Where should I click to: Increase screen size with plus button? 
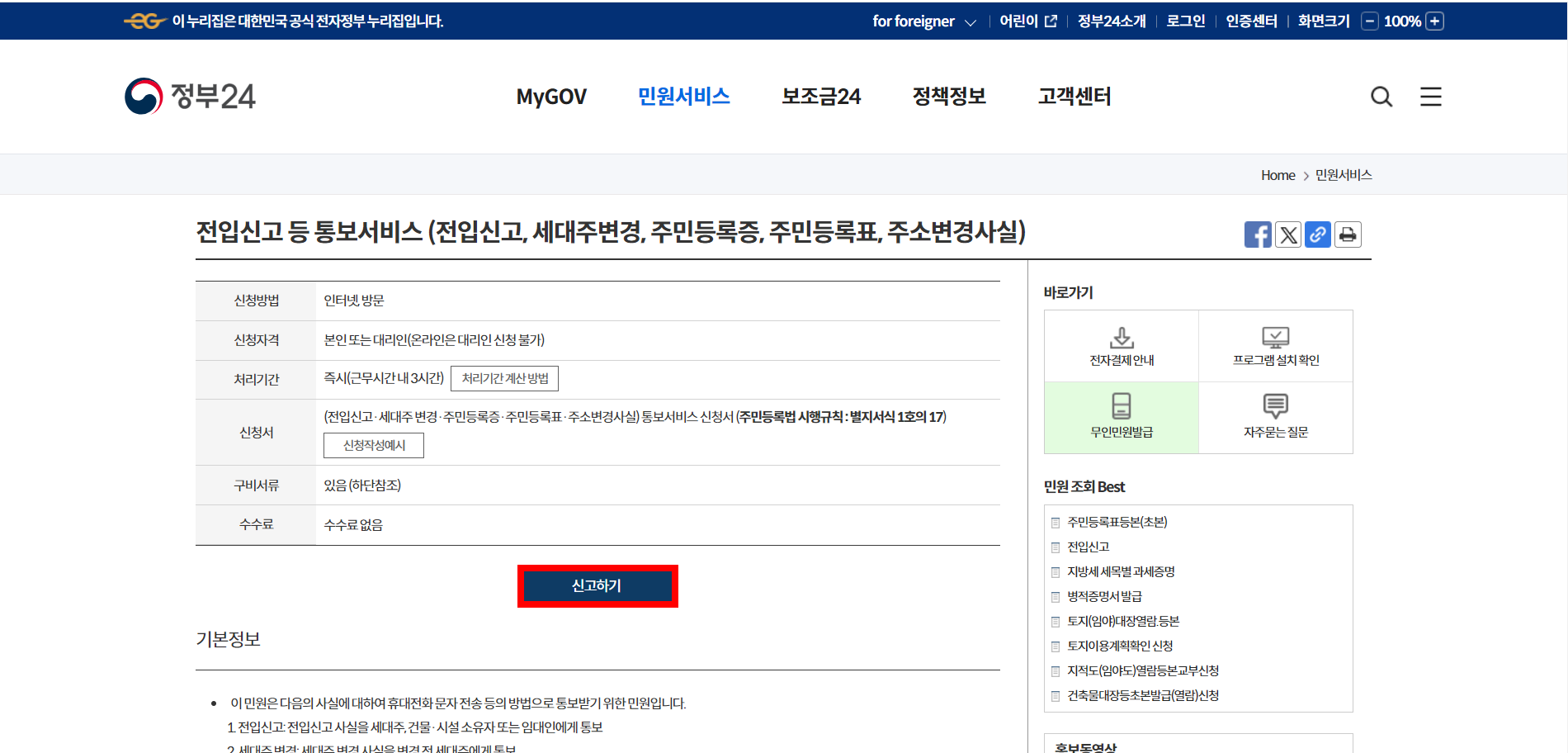[x=1434, y=21]
